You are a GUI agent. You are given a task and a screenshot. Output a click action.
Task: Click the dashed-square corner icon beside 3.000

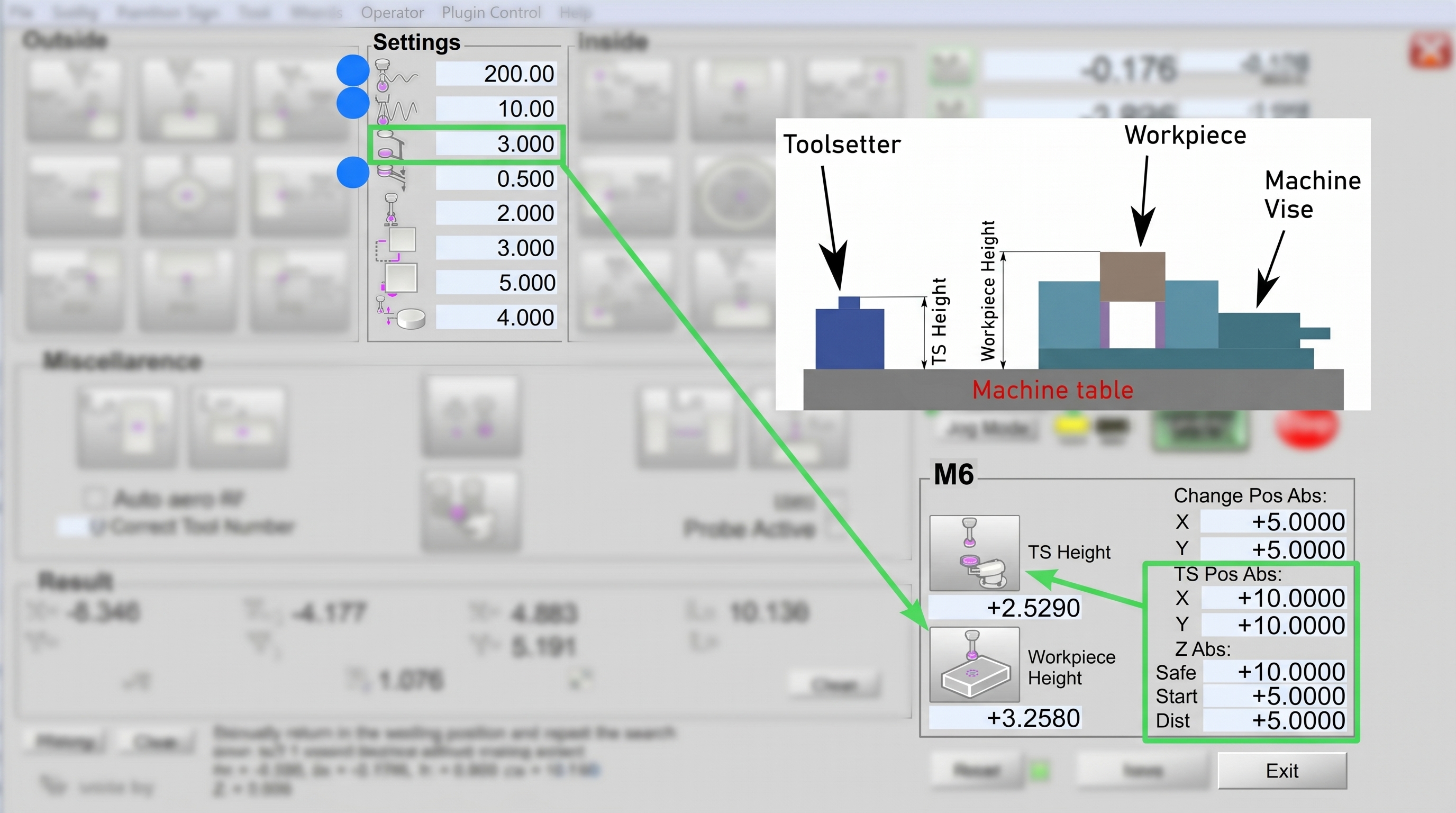396,244
